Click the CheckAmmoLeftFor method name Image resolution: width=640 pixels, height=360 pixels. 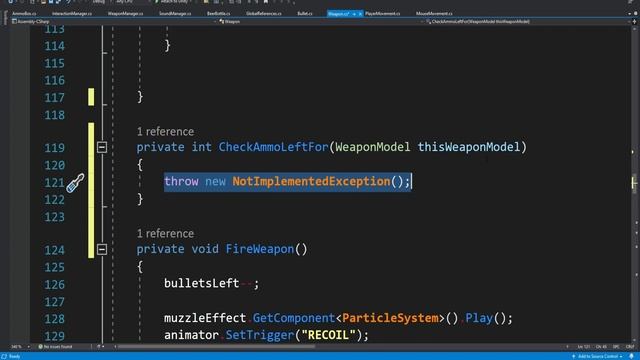tap(273, 147)
